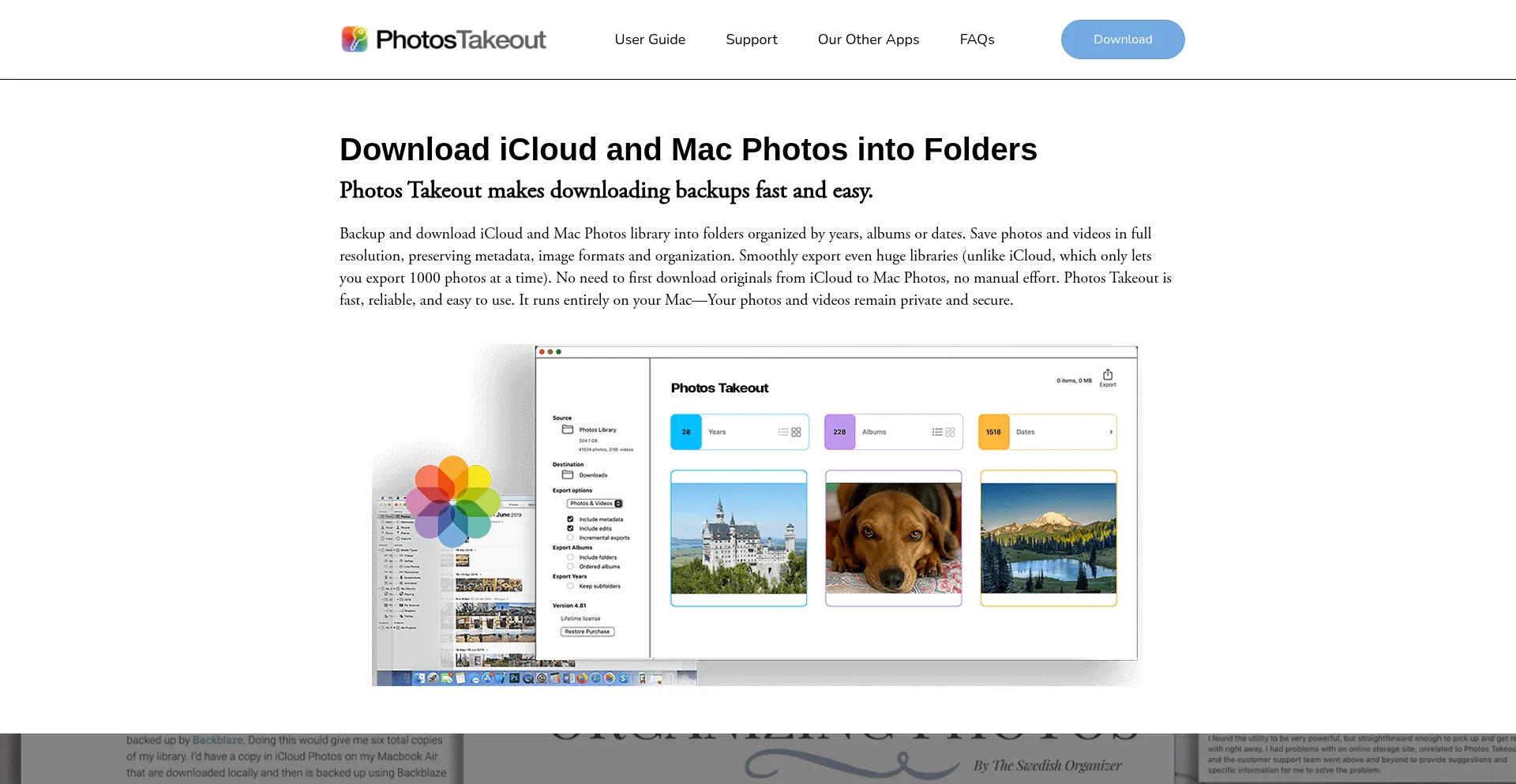
Task: Switch Years to list view icon
Action: [783, 432]
